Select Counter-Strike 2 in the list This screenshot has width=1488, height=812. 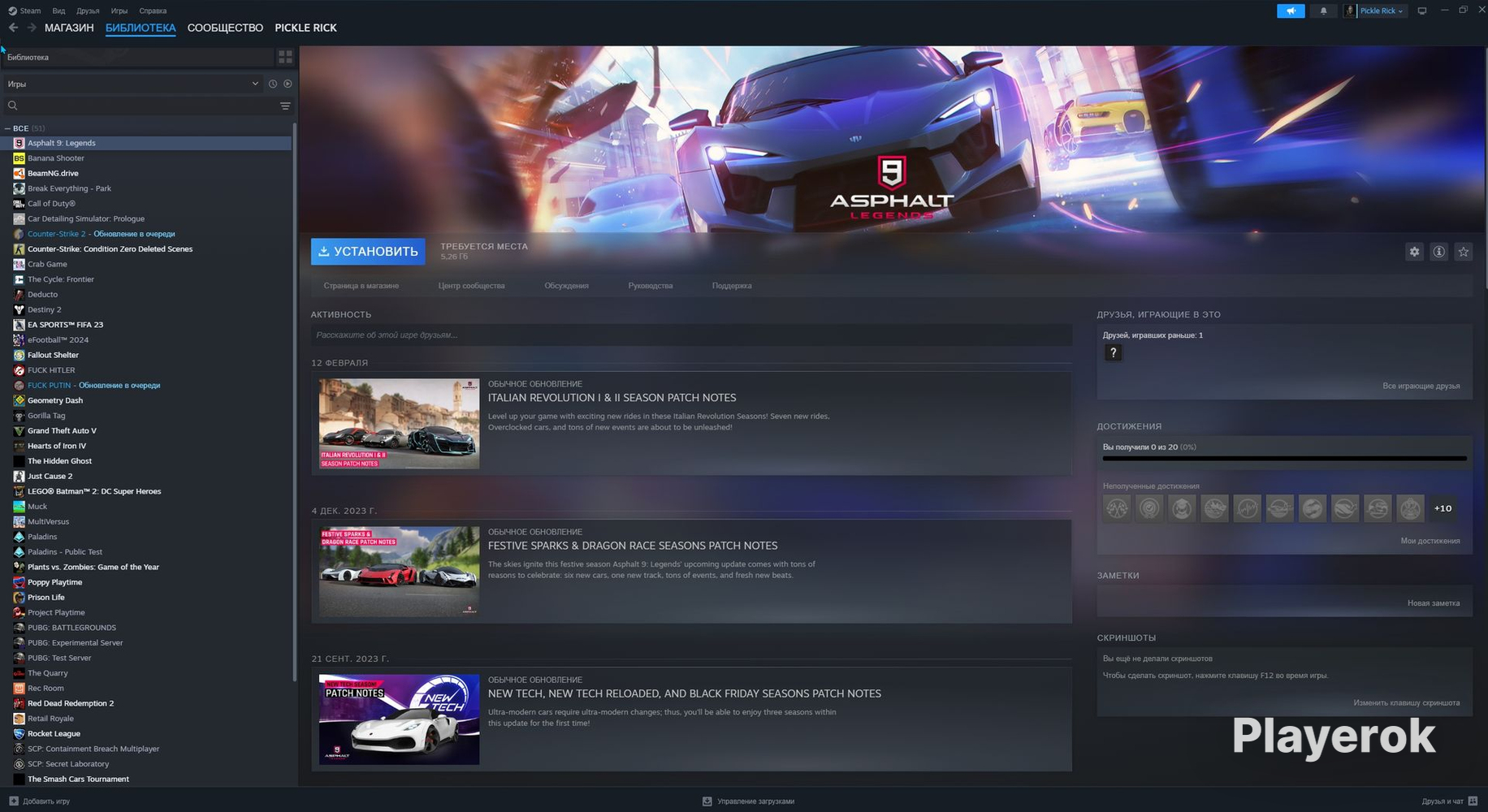[146, 234]
